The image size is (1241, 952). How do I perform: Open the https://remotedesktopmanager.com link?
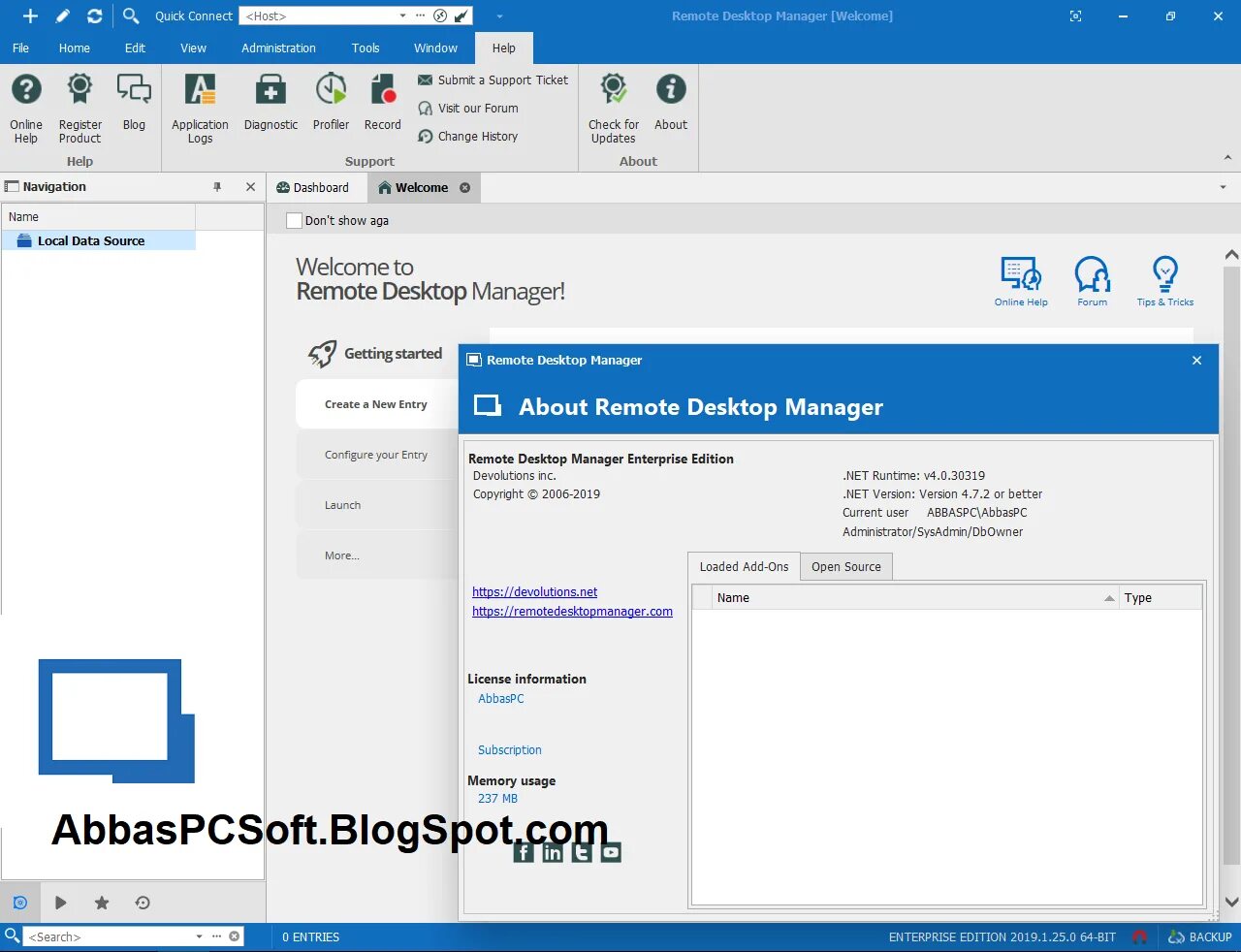click(572, 611)
